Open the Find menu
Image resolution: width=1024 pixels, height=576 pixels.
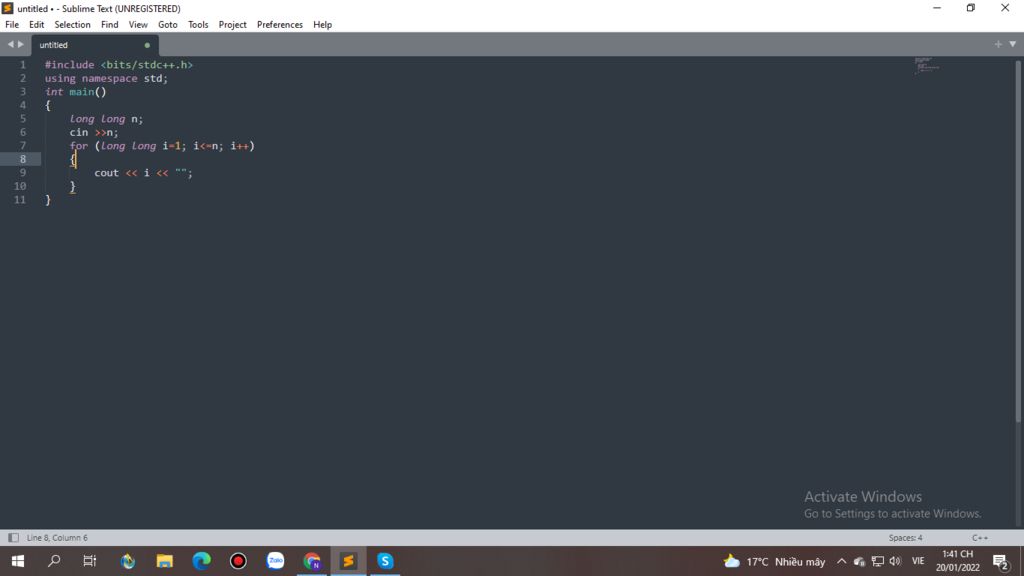point(110,25)
